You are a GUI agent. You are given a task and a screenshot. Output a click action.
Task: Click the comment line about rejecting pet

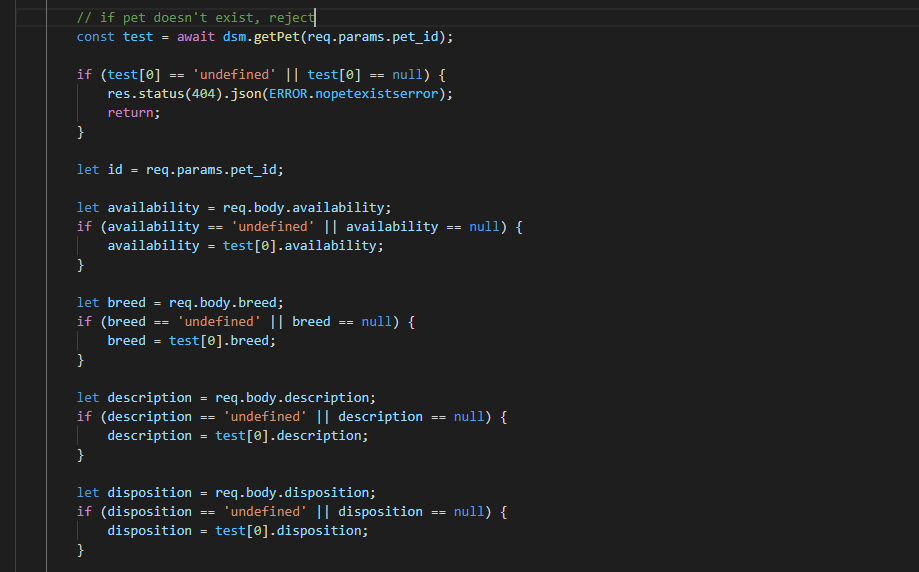195,18
